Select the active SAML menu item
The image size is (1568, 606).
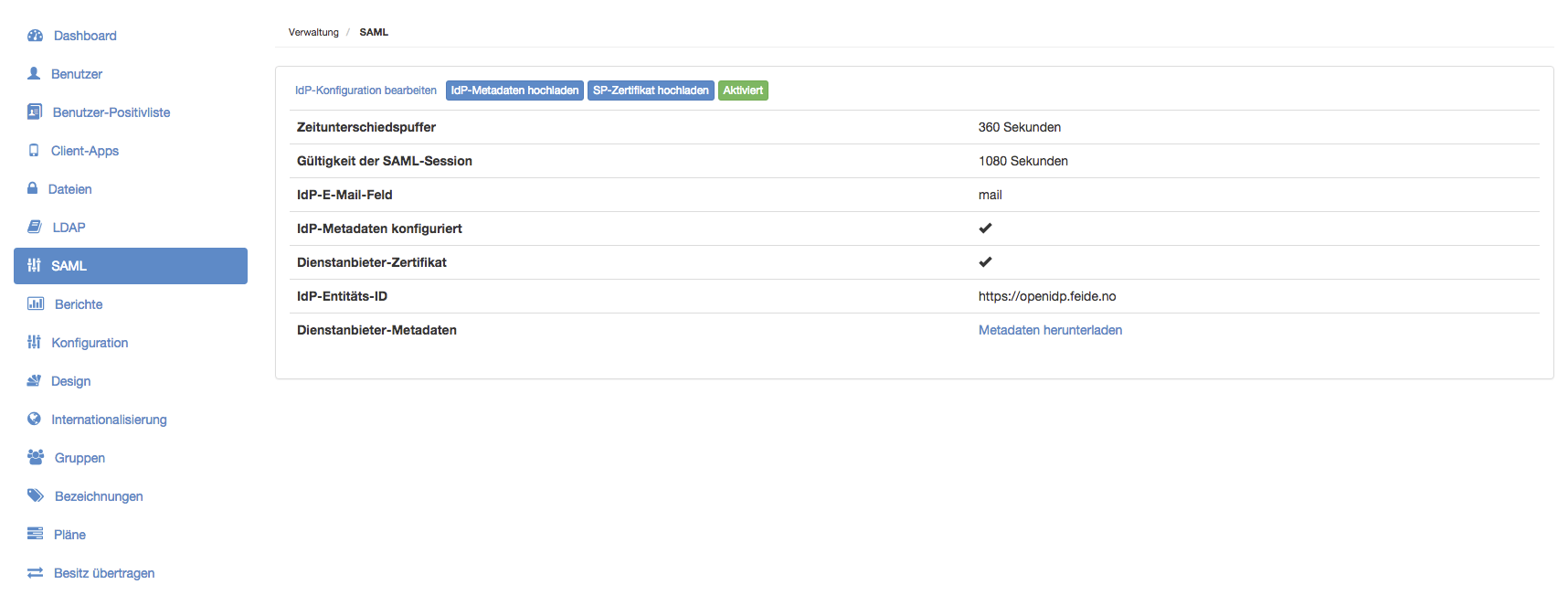point(131,266)
